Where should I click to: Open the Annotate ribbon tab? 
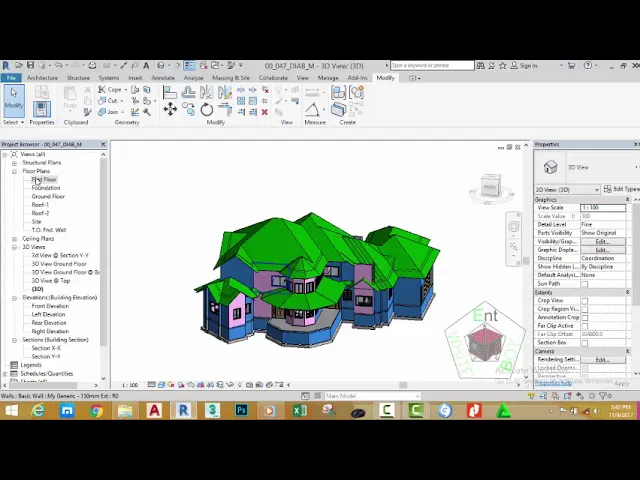(163, 78)
